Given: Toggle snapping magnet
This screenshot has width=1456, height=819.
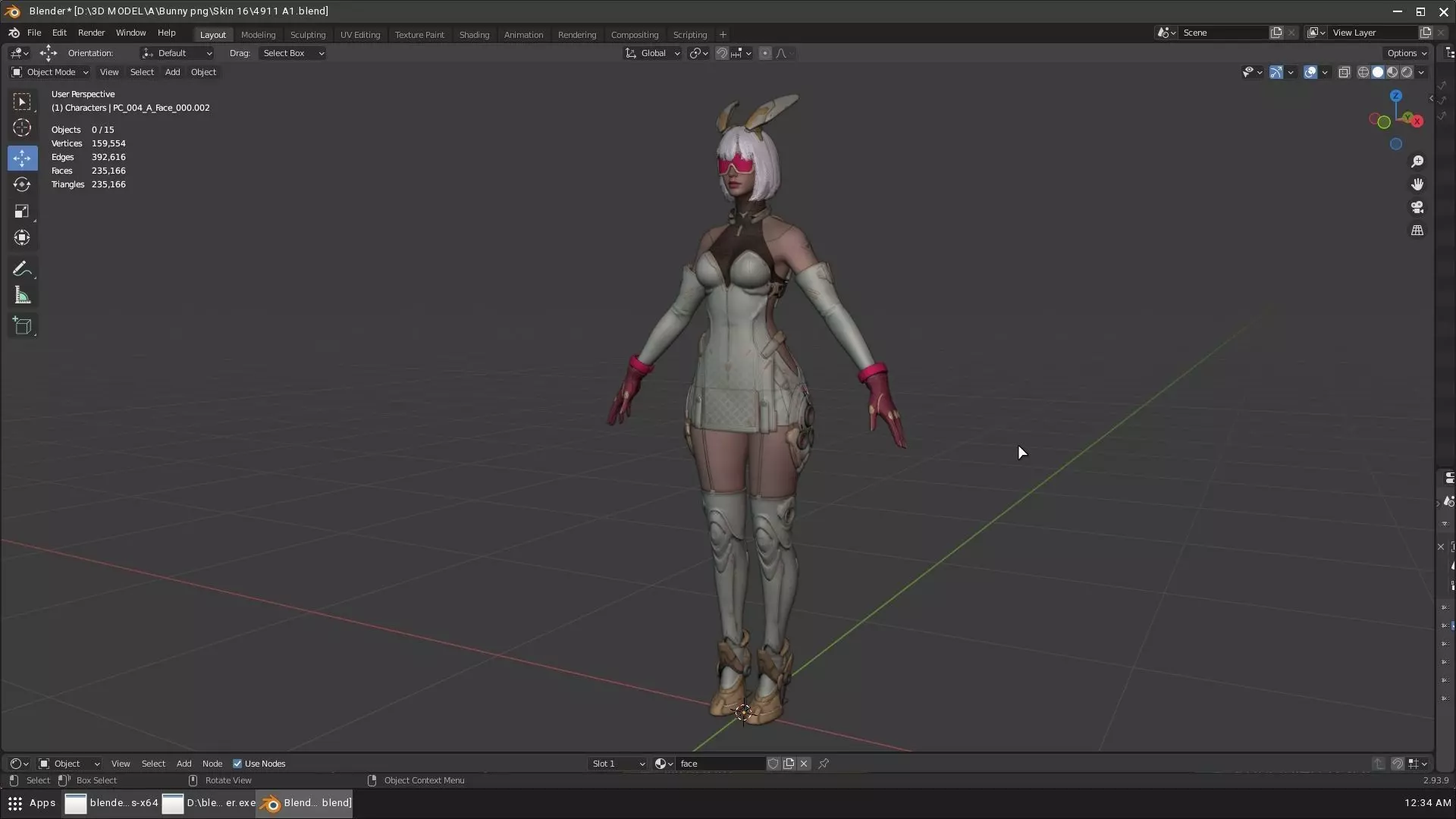Looking at the screenshot, I should pos(722,53).
